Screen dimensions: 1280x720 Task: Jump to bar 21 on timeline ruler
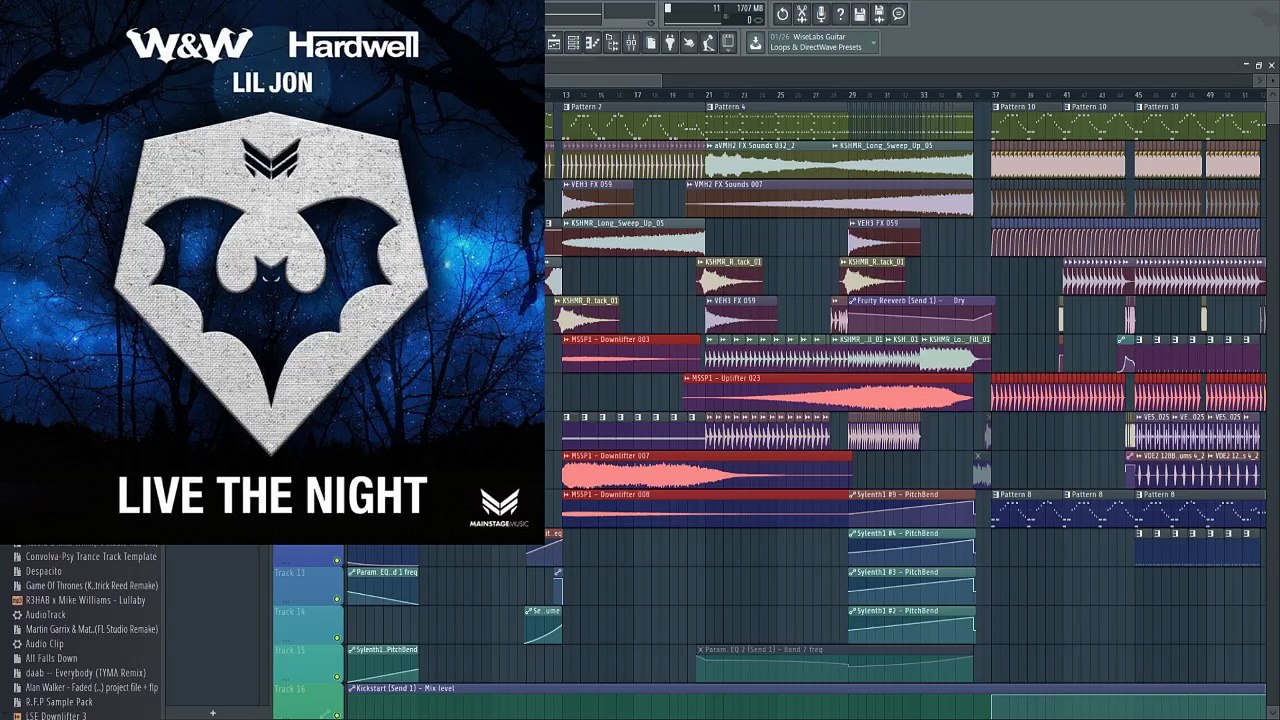(x=709, y=95)
